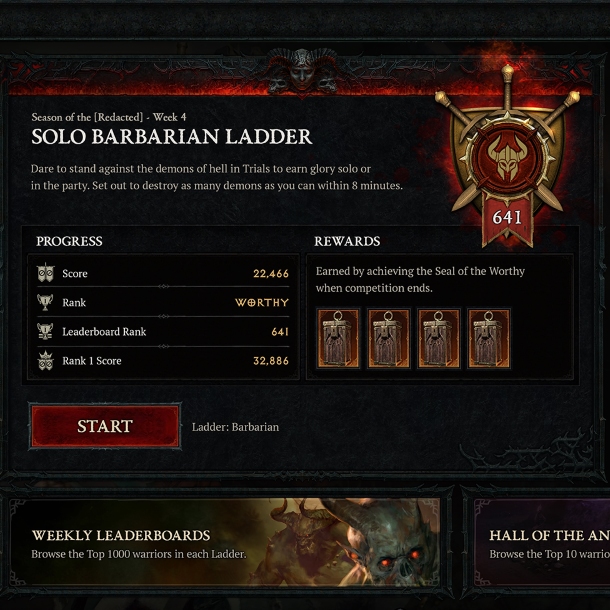Select the fourth reward cache chest
This screenshot has width=610, height=610.
click(489, 338)
